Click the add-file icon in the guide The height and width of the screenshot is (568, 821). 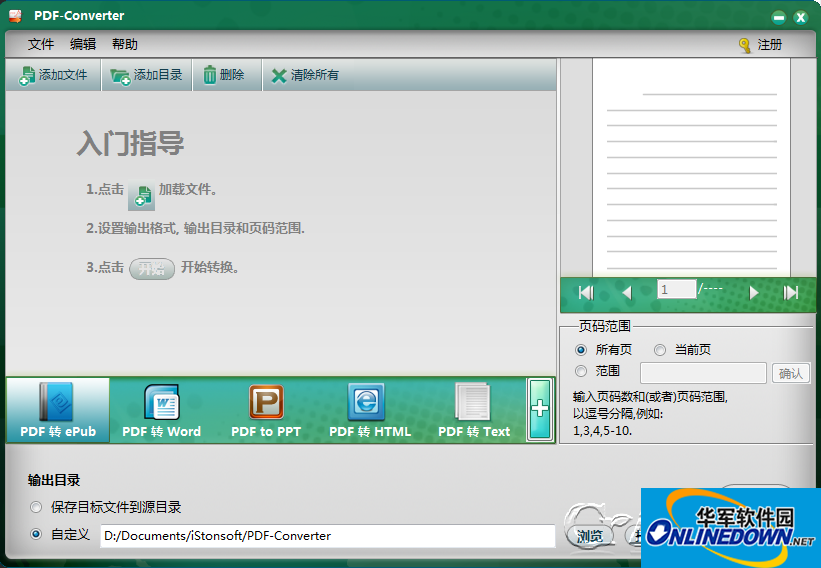tap(141, 195)
